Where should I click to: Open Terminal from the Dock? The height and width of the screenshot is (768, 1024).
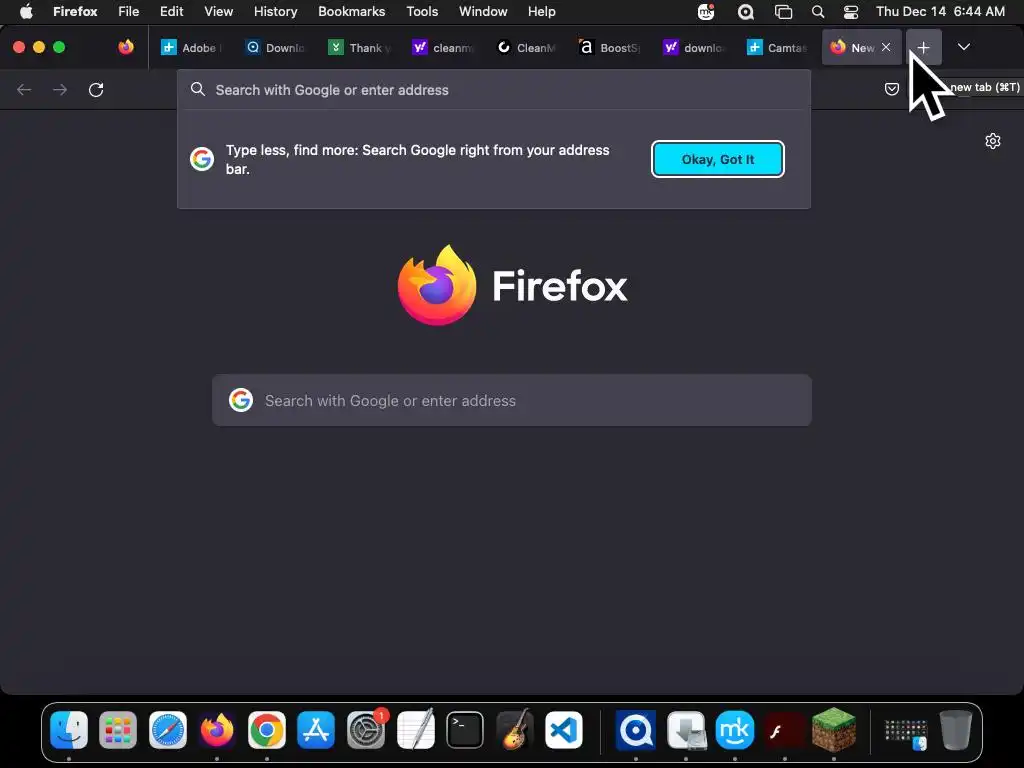(465, 729)
